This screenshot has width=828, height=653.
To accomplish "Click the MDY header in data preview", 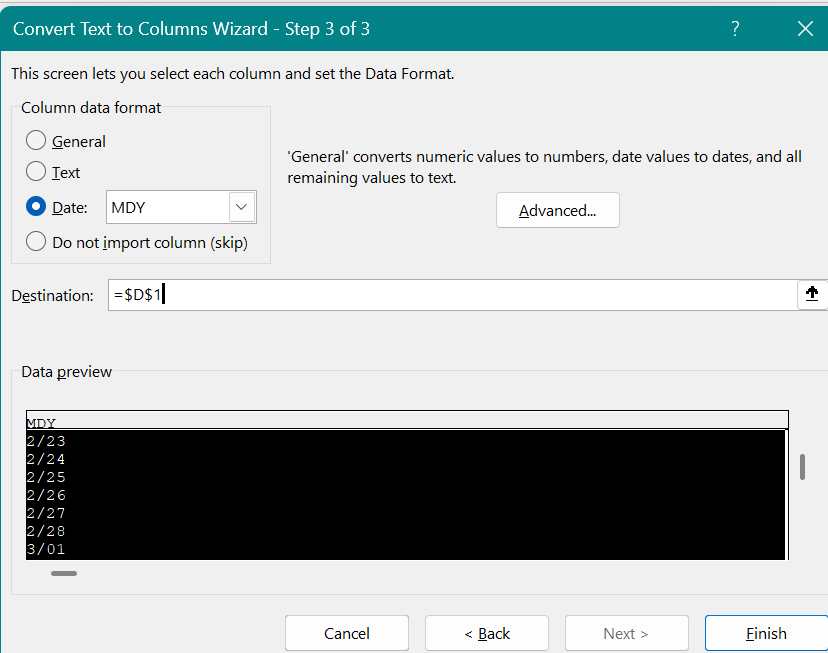I will tap(407, 421).
